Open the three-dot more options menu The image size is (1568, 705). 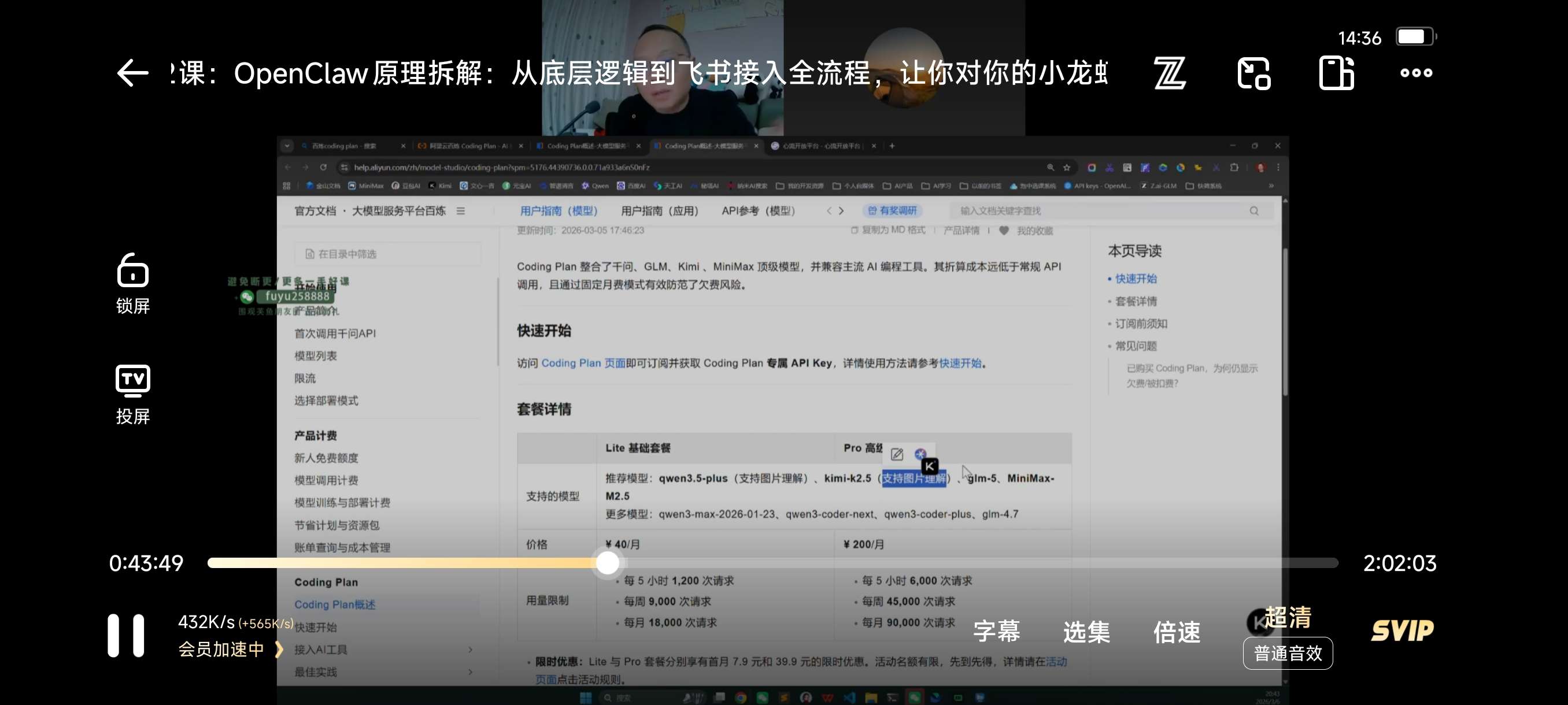[1416, 73]
